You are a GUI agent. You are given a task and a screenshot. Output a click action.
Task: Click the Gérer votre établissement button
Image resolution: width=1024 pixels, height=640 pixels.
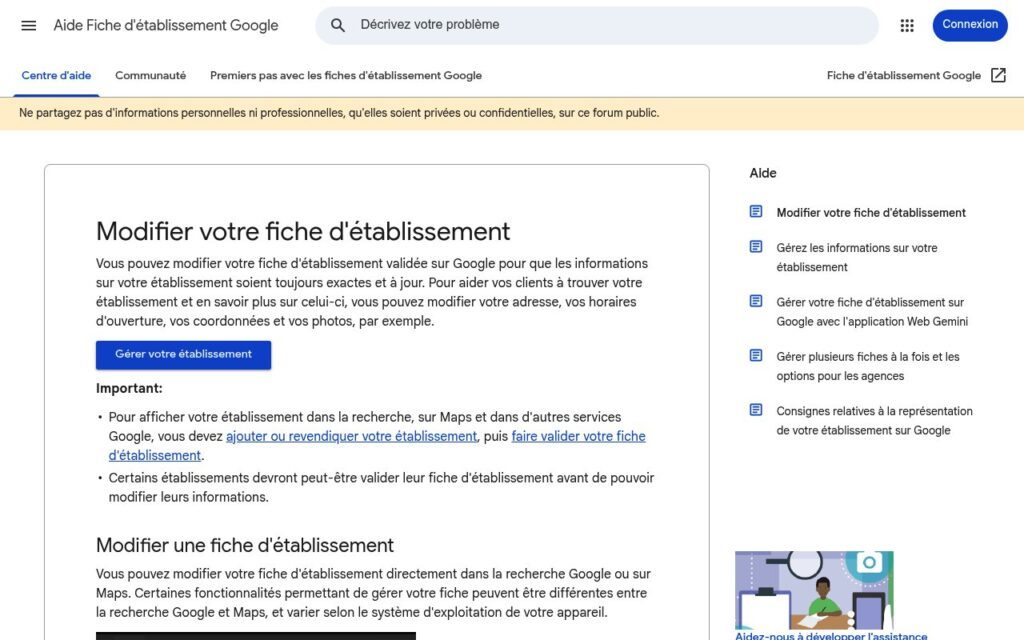click(x=184, y=355)
